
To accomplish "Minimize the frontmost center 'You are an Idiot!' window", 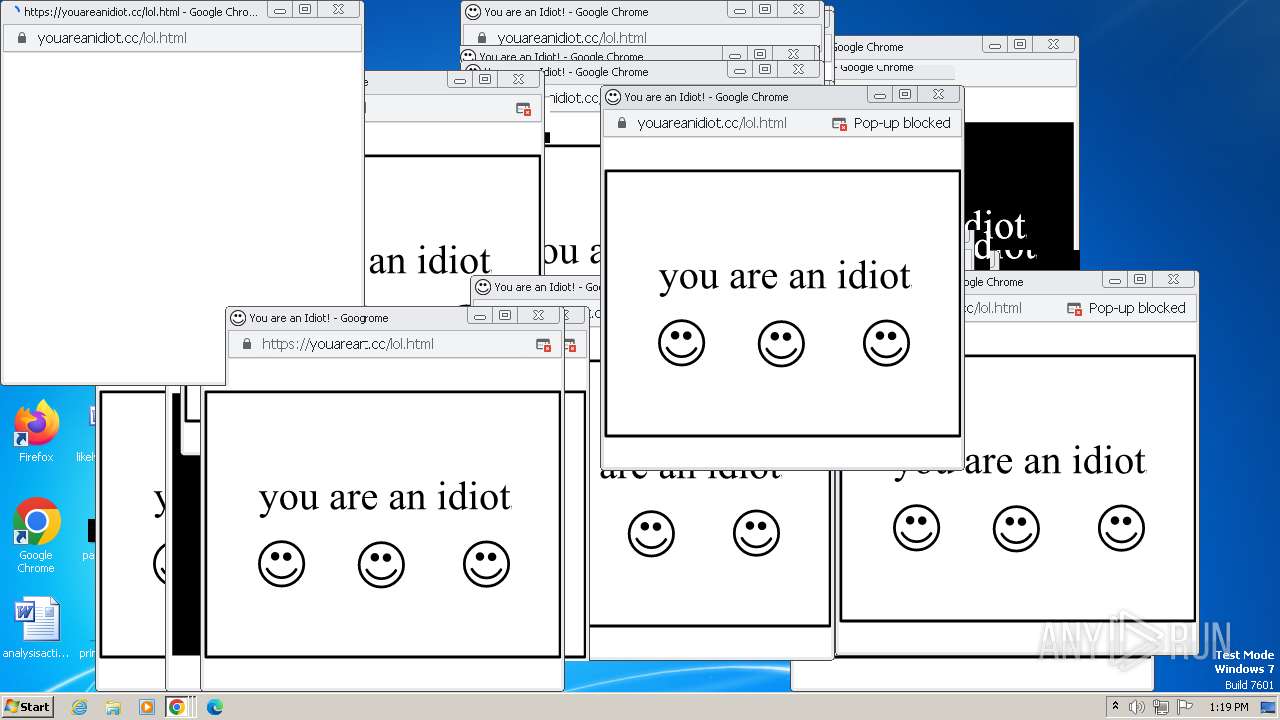I will (x=880, y=94).
